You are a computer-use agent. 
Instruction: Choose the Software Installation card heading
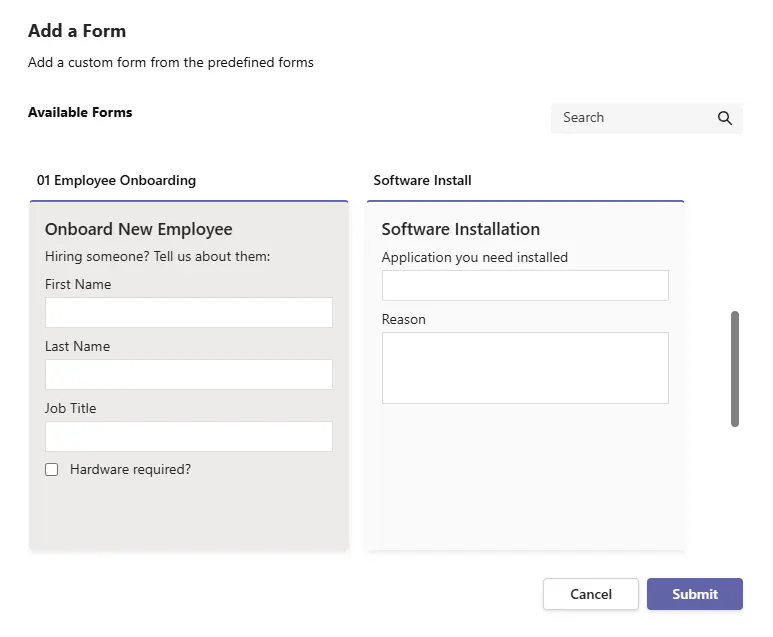460,230
